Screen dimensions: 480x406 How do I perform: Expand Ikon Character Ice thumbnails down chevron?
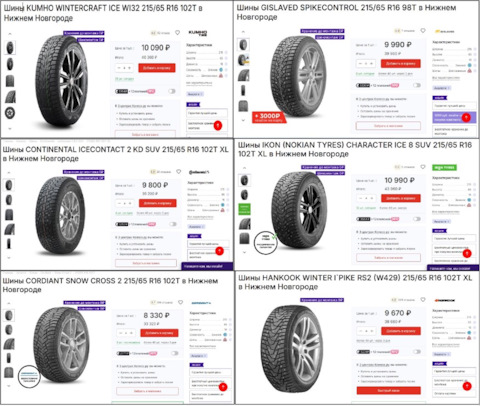point(244,252)
